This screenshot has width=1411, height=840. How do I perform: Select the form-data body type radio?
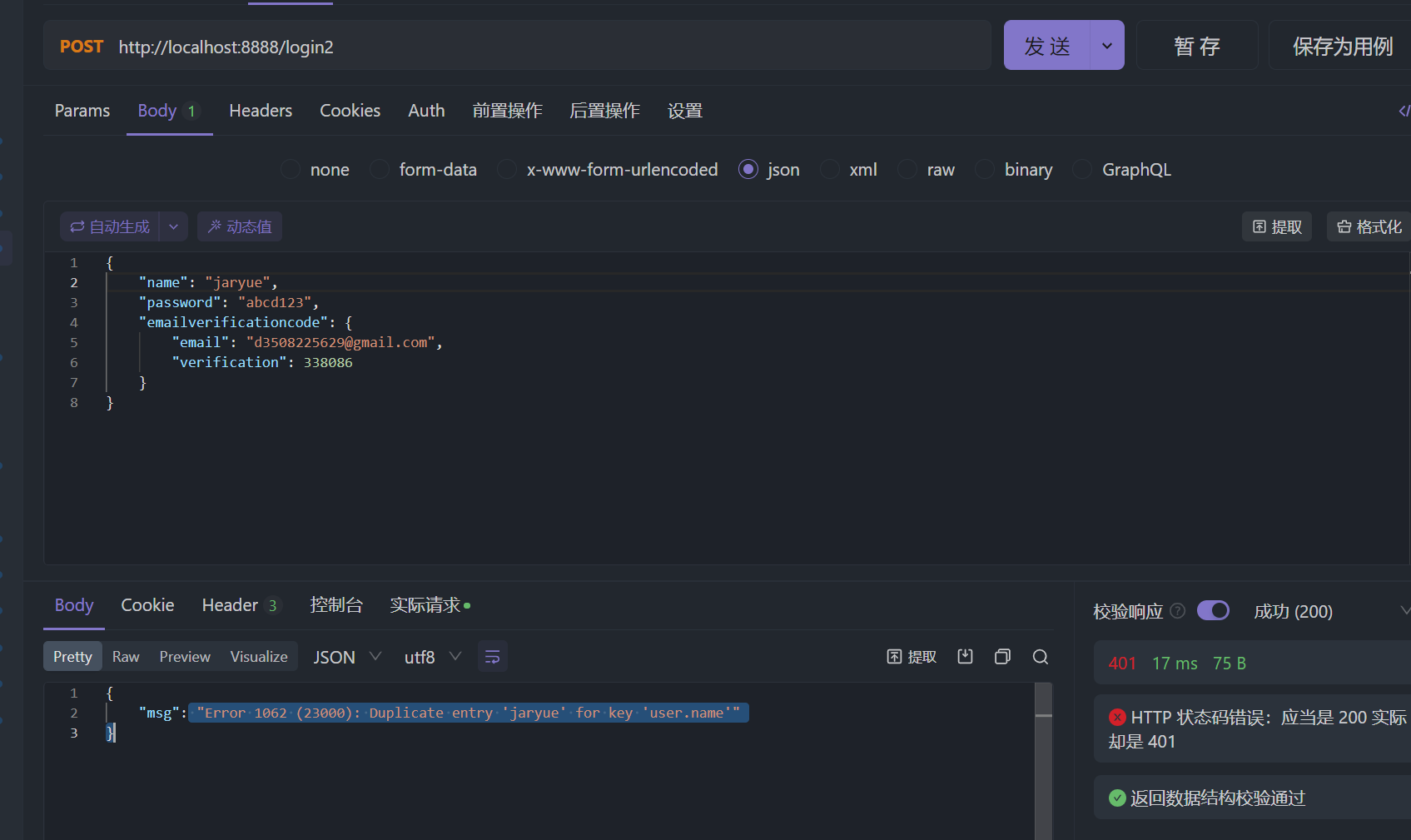coord(380,170)
